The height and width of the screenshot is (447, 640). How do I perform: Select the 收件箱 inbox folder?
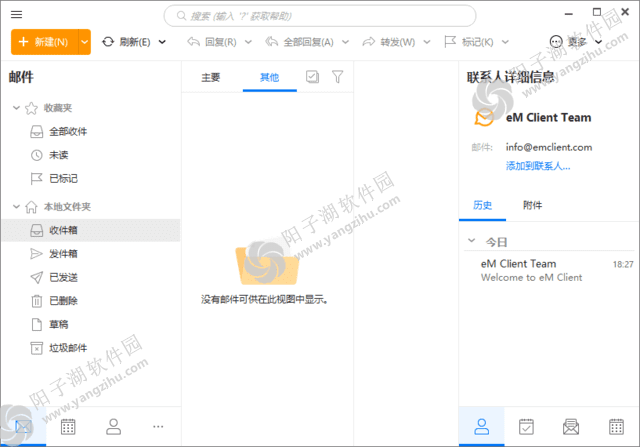click(x=91, y=230)
